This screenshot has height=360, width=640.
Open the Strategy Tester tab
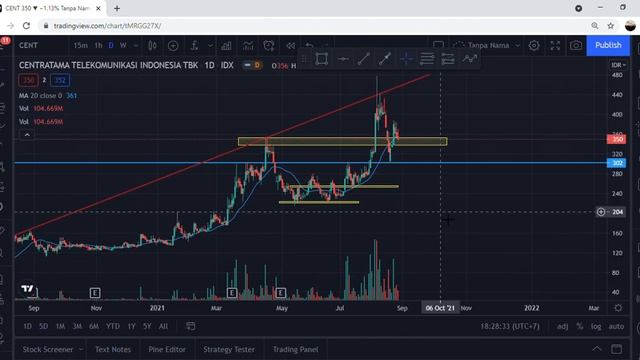[x=229, y=349]
